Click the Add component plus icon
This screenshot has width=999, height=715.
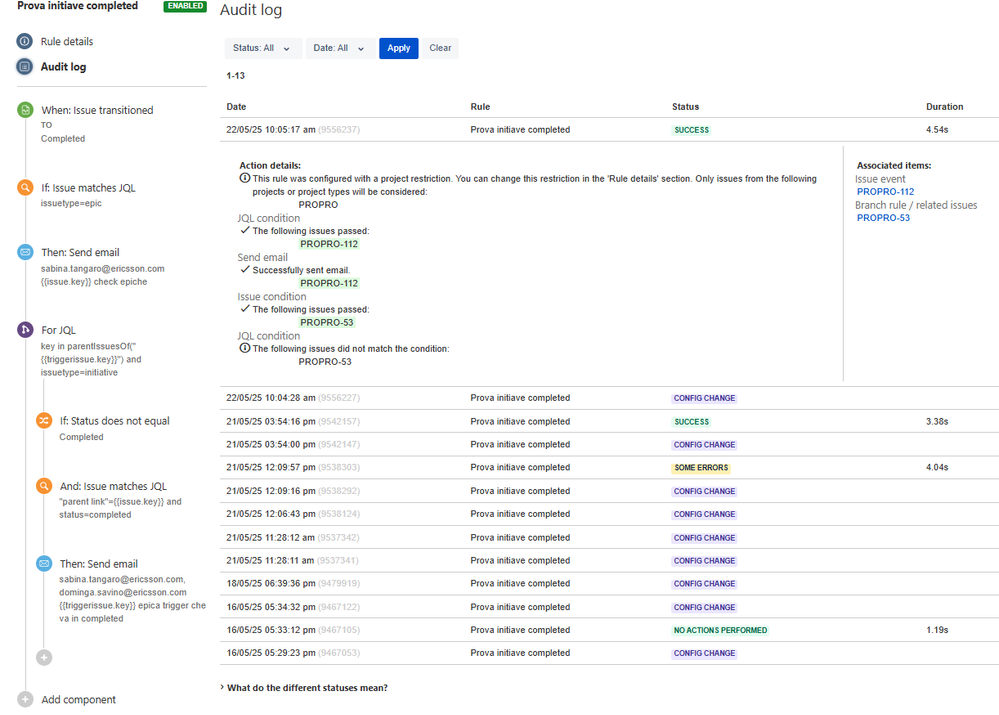[25, 699]
